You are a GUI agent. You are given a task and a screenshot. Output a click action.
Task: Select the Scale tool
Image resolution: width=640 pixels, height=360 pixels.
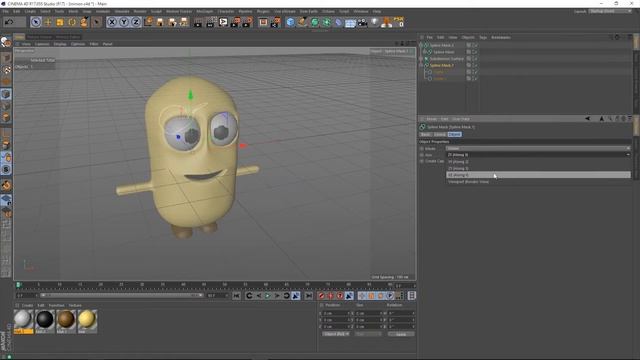[60, 22]
